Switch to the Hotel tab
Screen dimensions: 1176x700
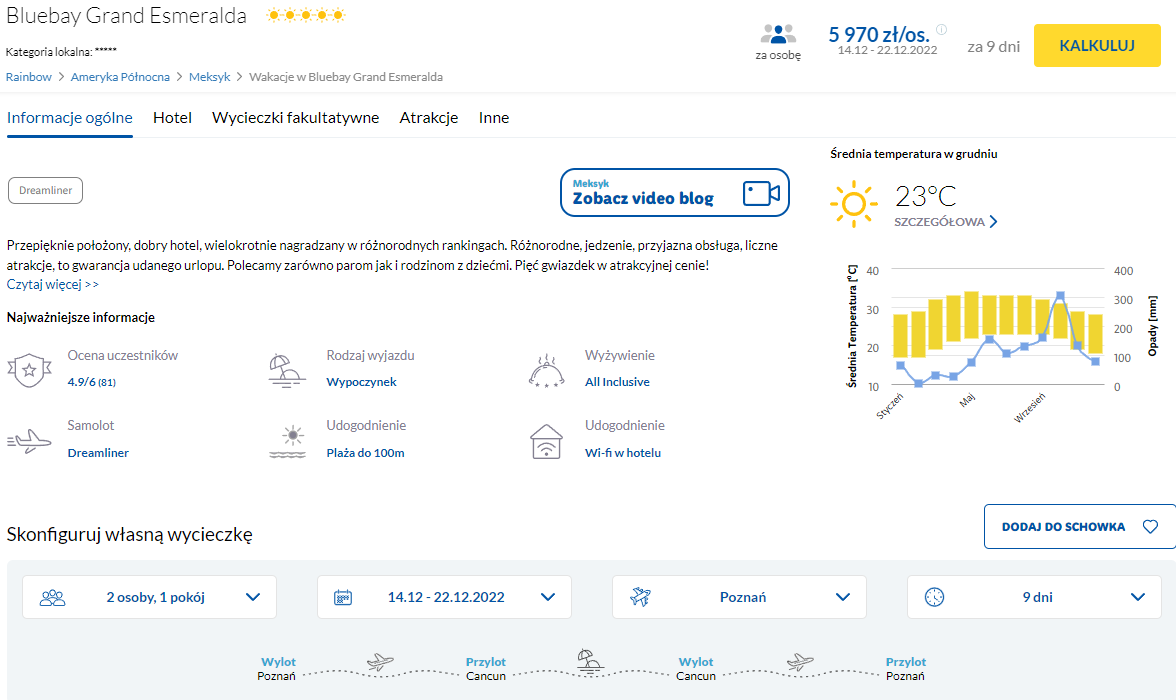coord(172,118)
